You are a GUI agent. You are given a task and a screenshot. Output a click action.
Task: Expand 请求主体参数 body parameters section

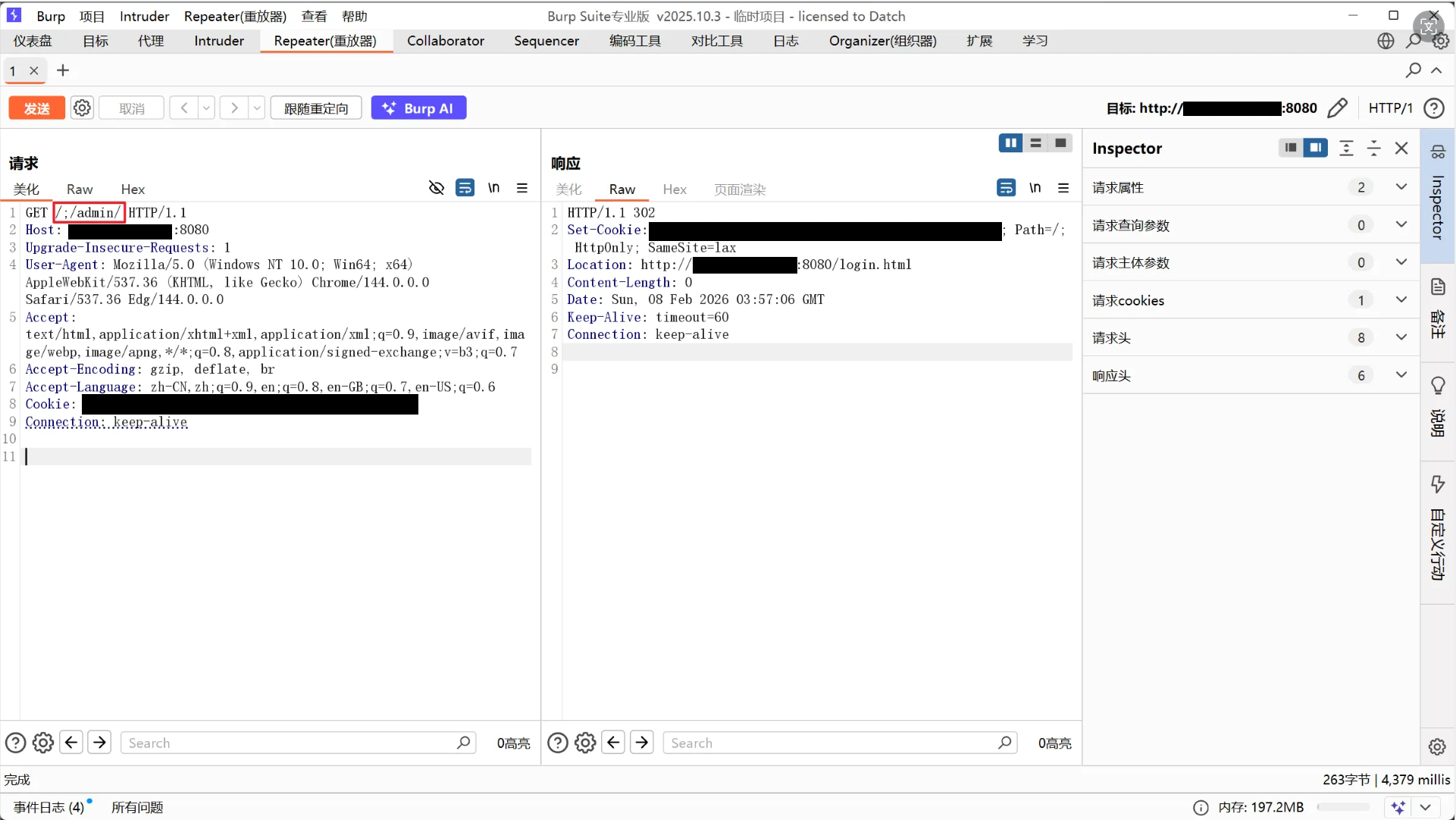pyautogui.click(x=1251, y=262)
